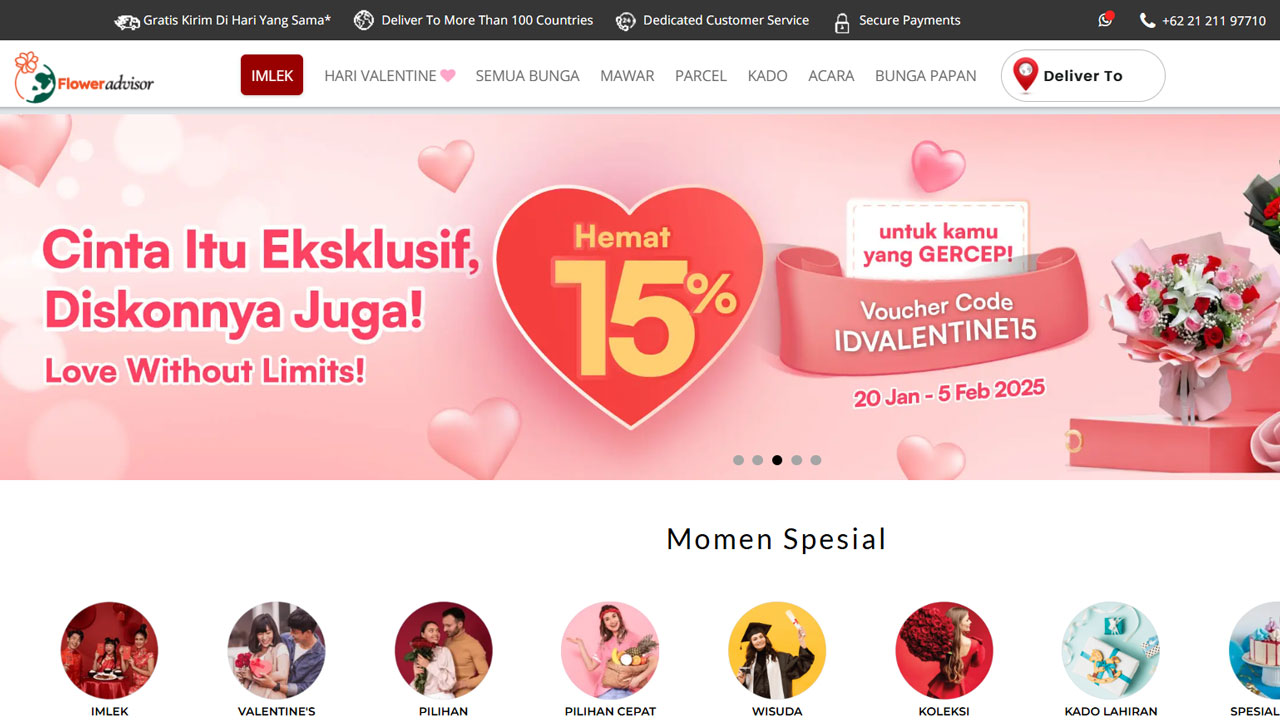Screen dimensions: 1280x720
Task: Call the +62 21 211 97710 link
Action: click(x=1214, y=21)
